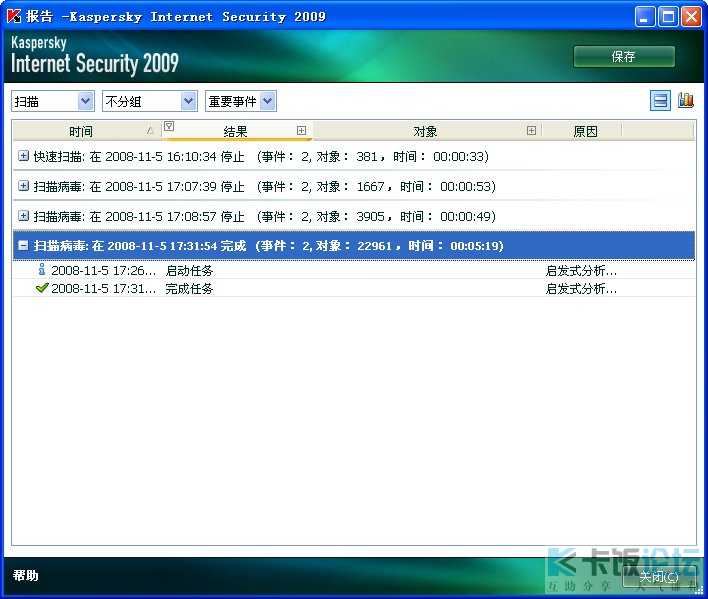Close the window with 关闭 button
This screenshot has height=599, width=708.
click(x=658, y=576)
